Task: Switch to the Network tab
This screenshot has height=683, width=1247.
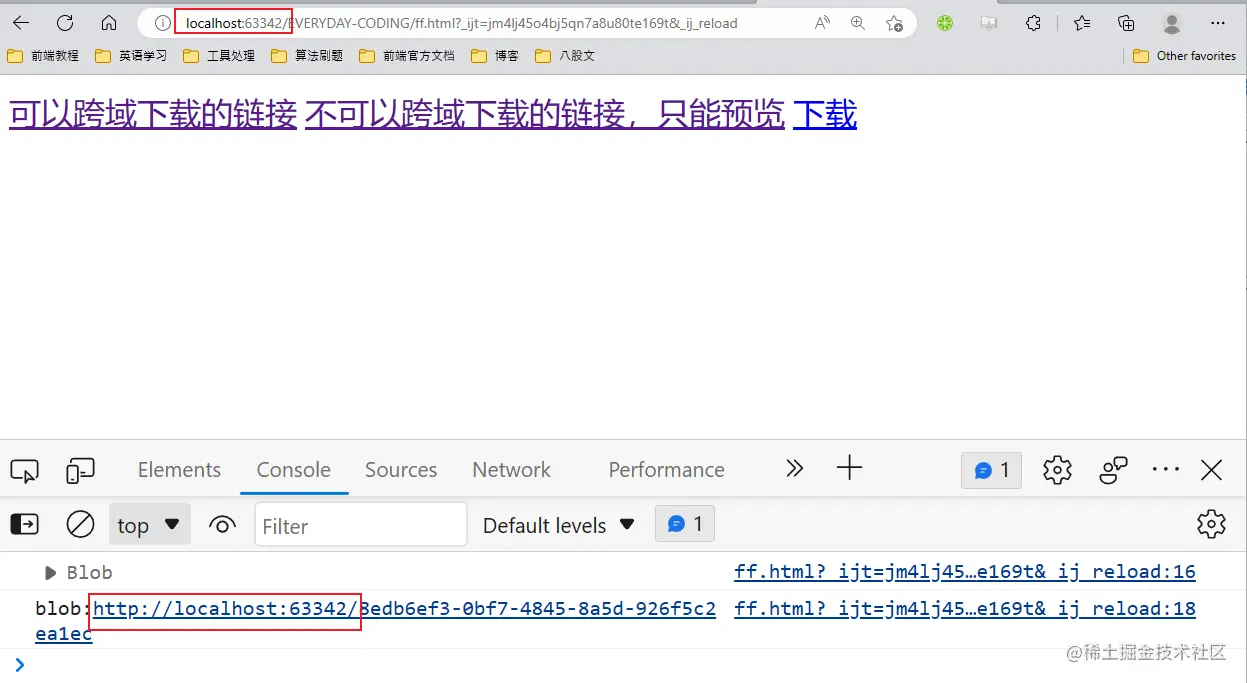Action: (511, 469)
